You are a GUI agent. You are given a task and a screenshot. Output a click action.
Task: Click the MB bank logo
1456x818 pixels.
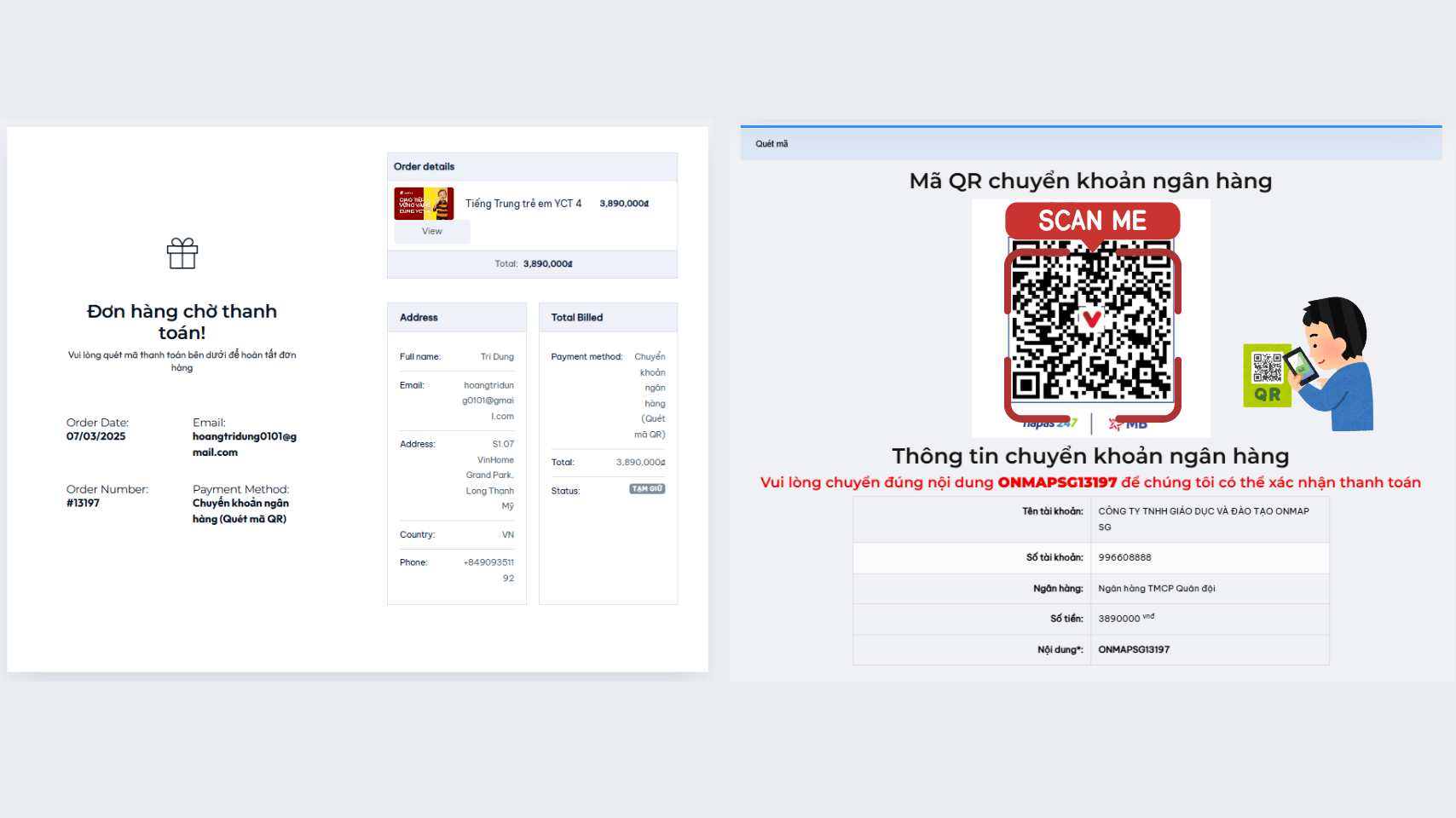tap(1128, 424)
